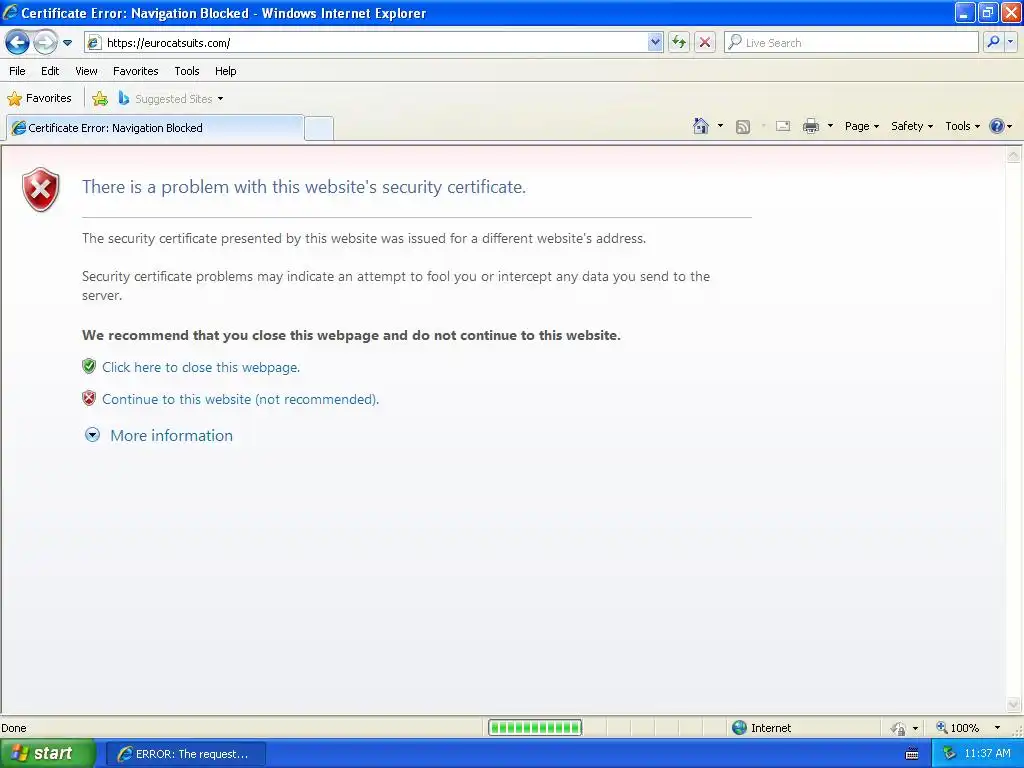This screenshot has height=768, width=1024.
Task: Open a new blank tab
Action: [319, 128]
